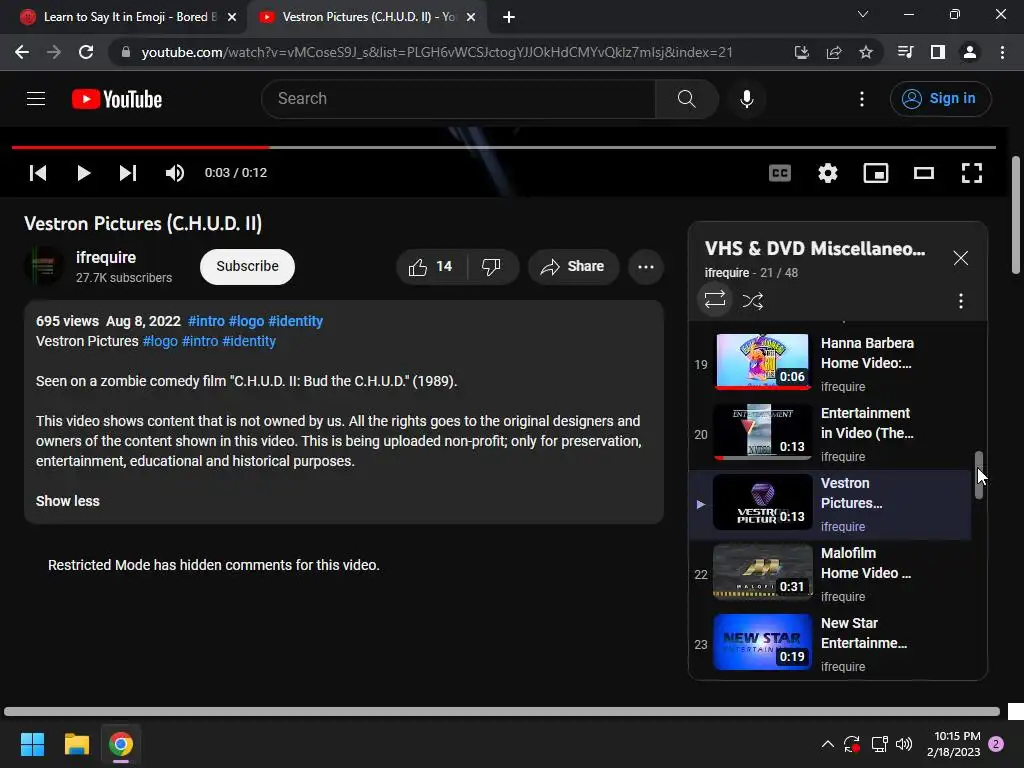This screenshot has height=768, width=1024.
Task: Close the Learn to Say It in Emoji tab
Action: coord(232,18)
